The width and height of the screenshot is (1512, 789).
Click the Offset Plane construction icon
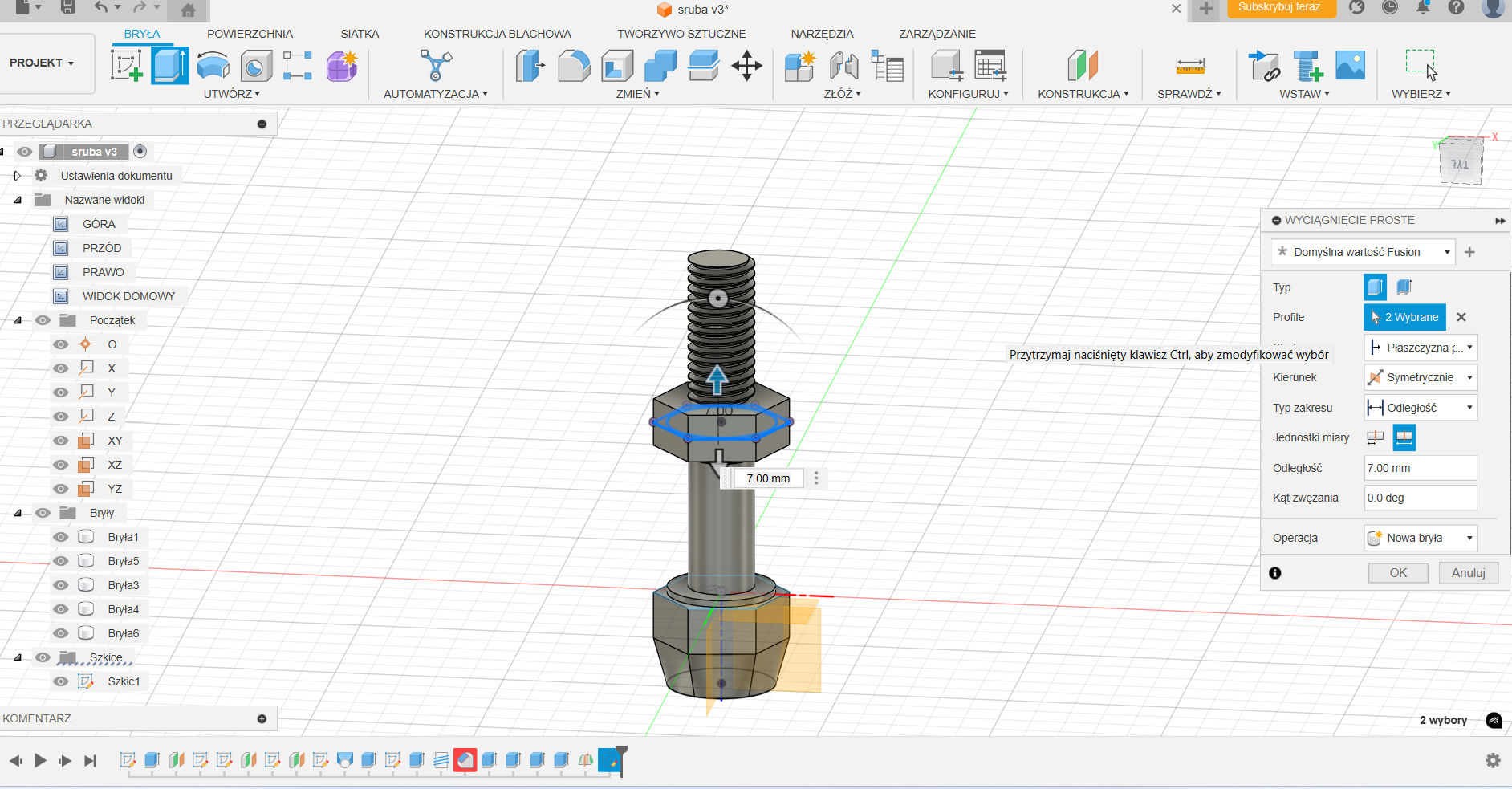click(x=1083, y=66)
